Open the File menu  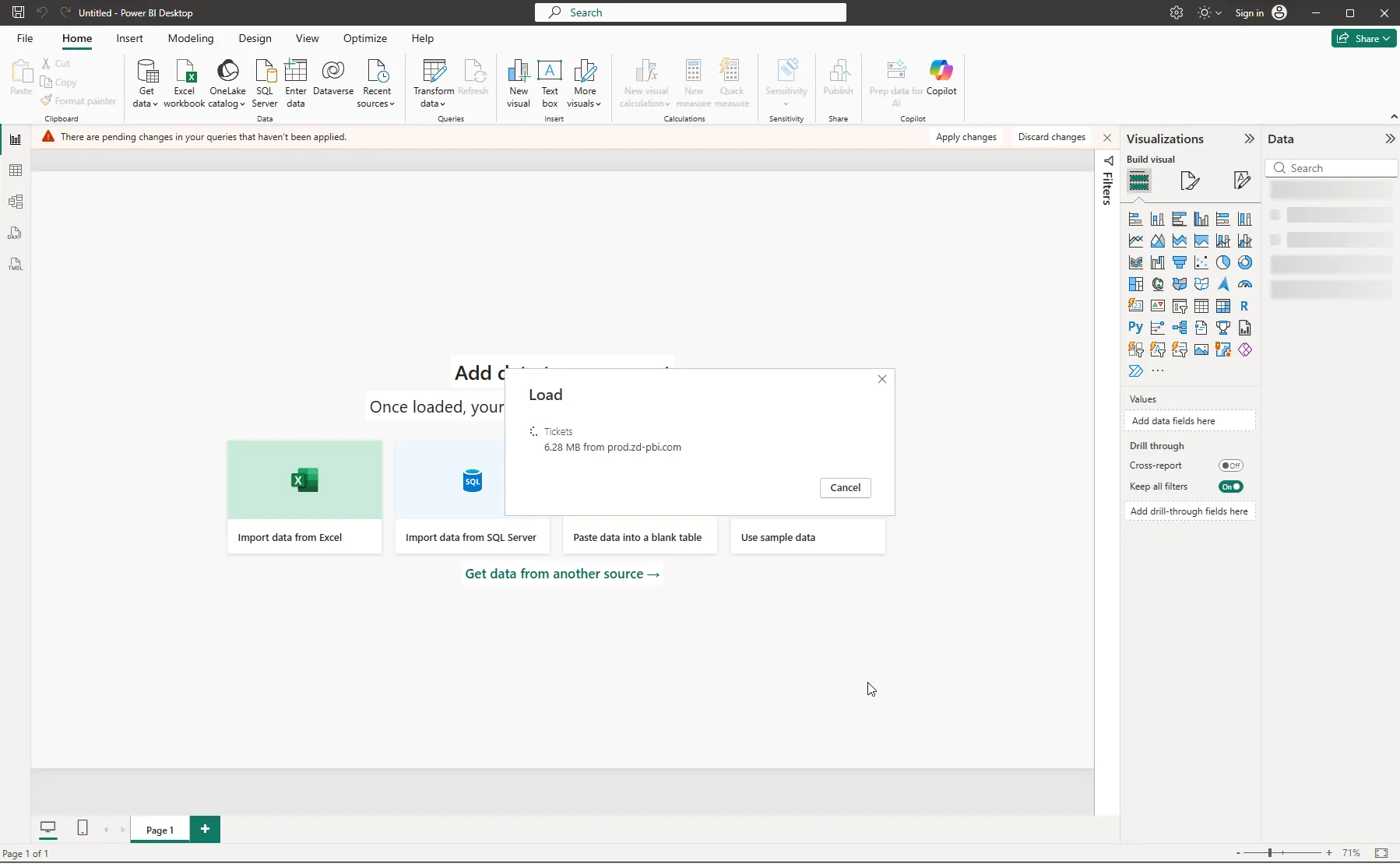(25, 38)
